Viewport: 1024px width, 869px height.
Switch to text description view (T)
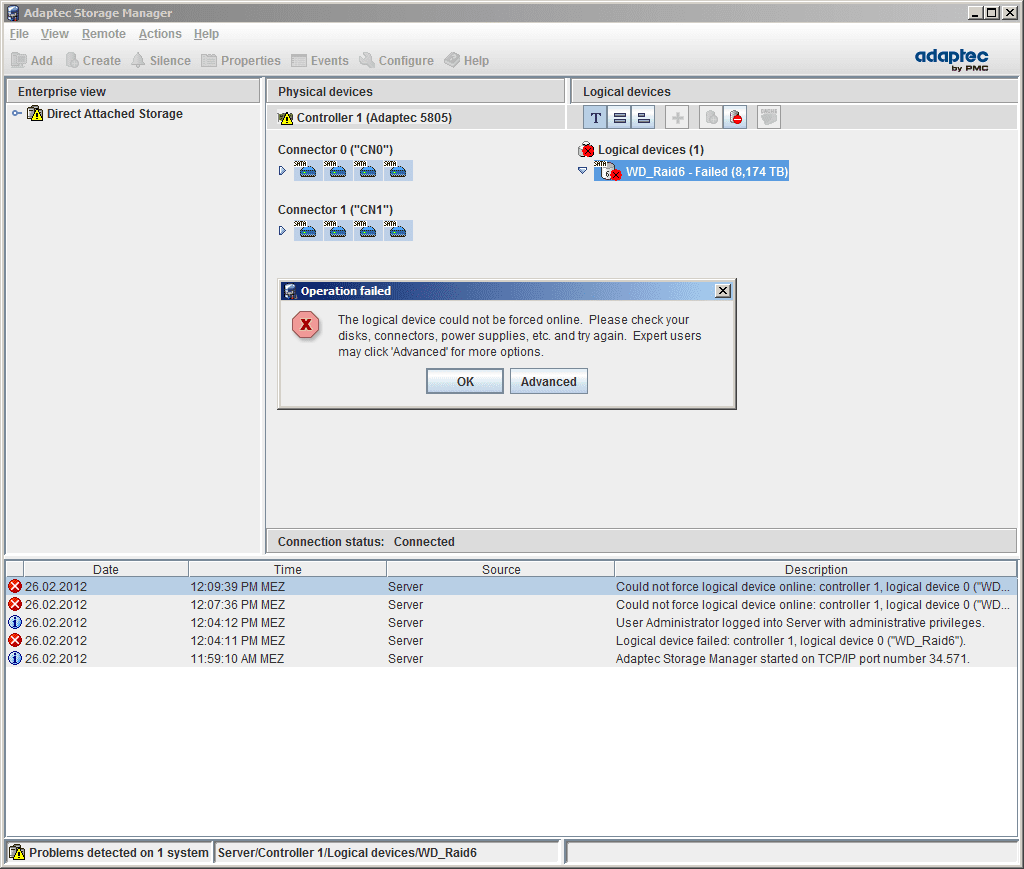[596, 118]
